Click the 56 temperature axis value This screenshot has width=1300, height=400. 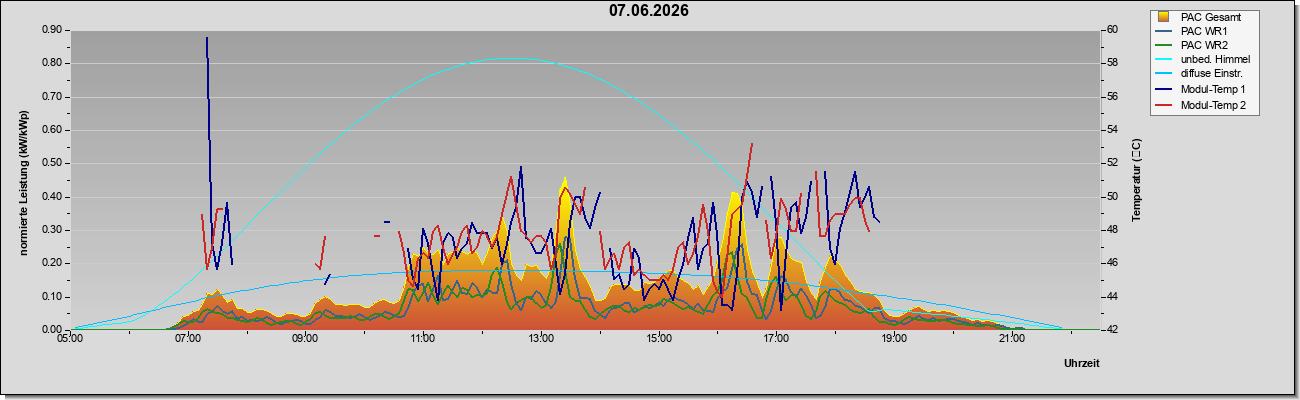(1113, 96)
